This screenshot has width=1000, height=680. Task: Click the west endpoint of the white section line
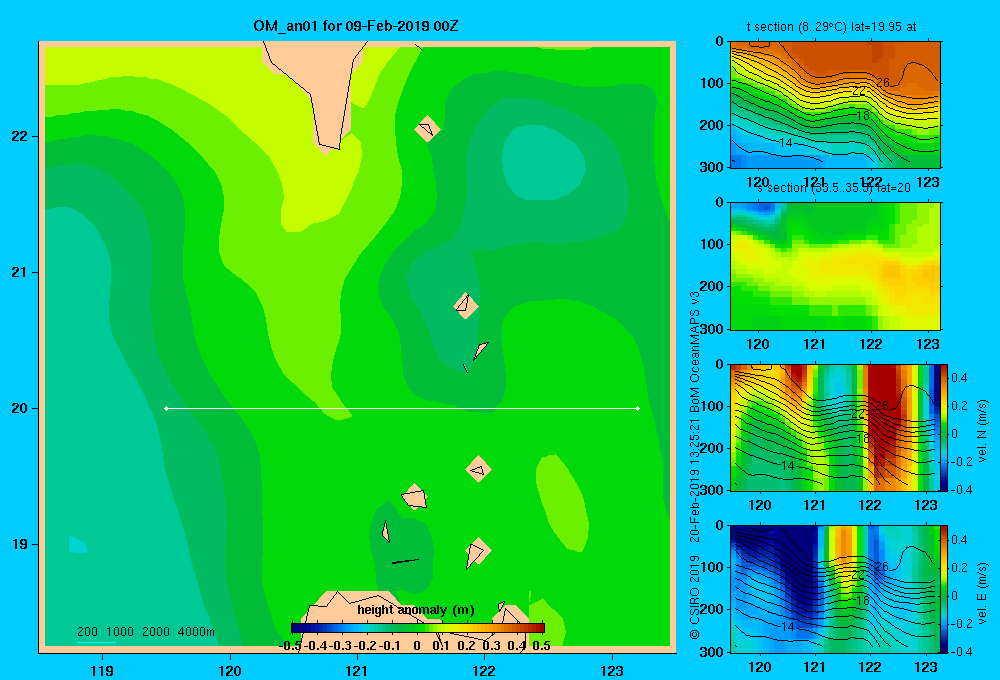coord(166,408)
